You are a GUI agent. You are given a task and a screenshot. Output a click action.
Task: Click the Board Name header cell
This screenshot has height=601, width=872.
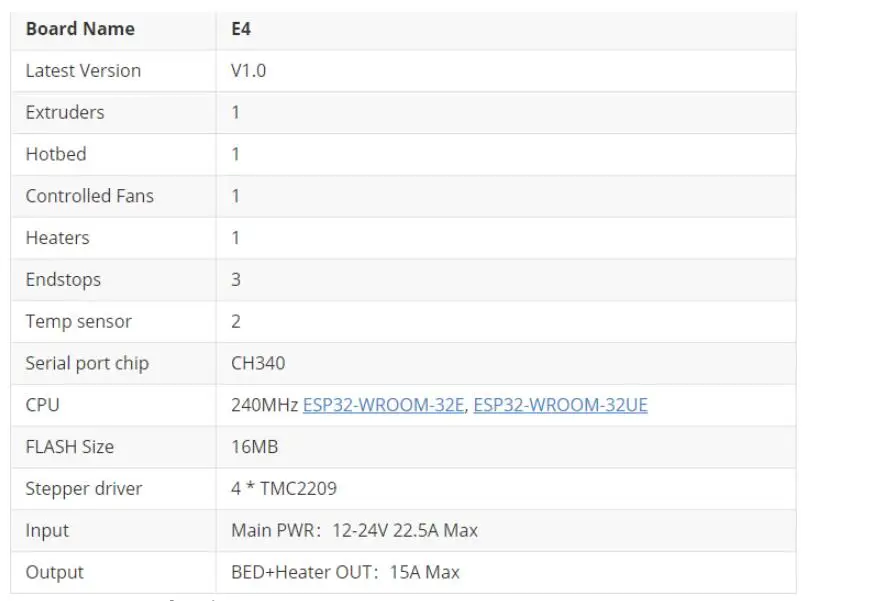point(80,29)
